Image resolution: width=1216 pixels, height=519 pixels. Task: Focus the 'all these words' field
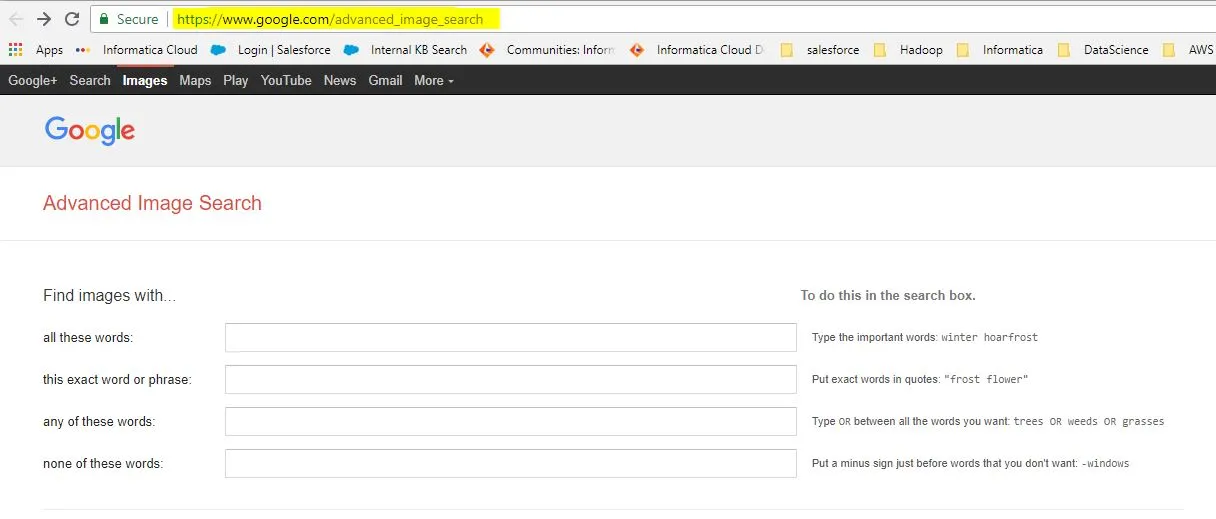[x=511, y=338]
